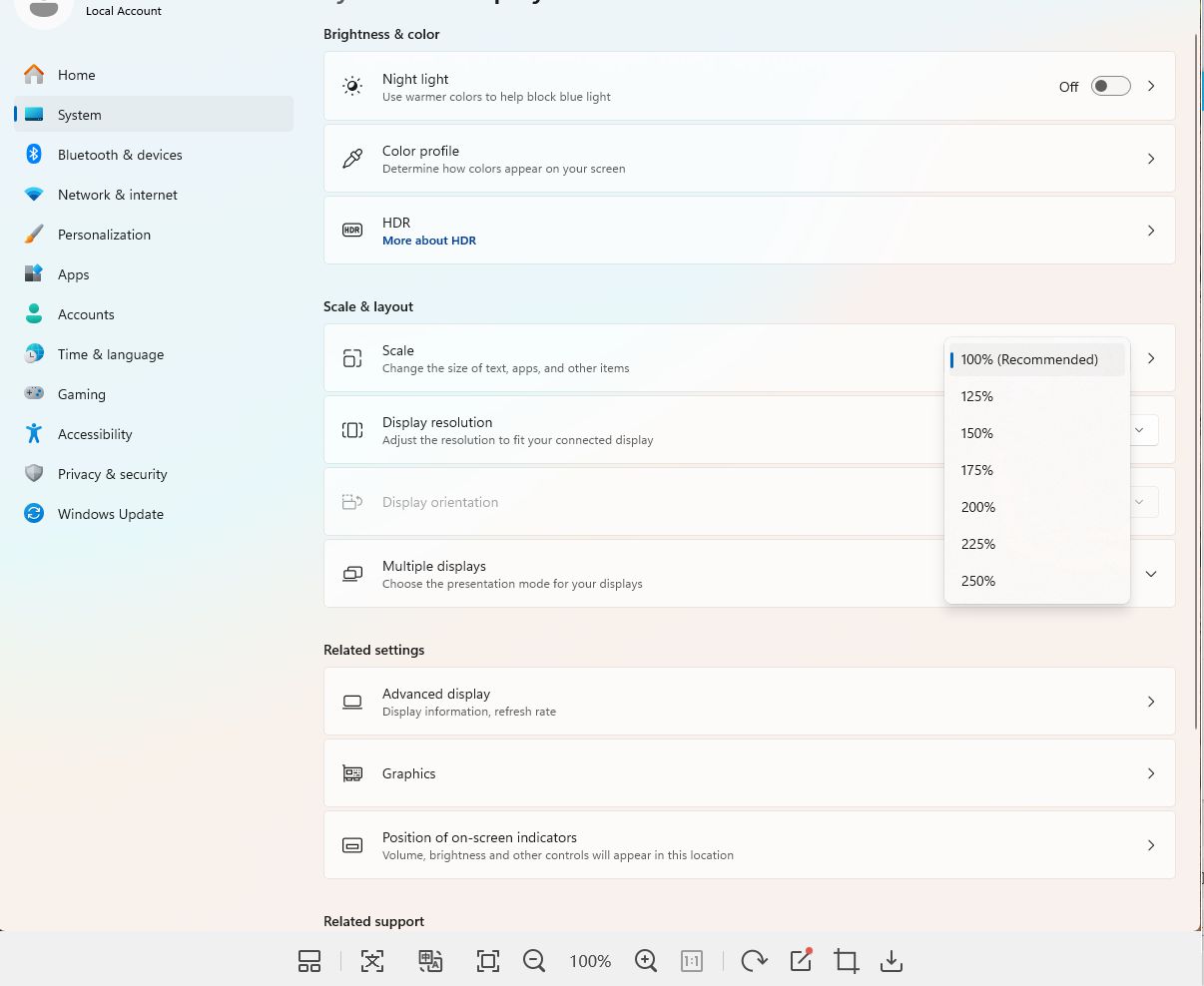
Task: Expand the Multiple displays section
Action: coord(1150,574)
